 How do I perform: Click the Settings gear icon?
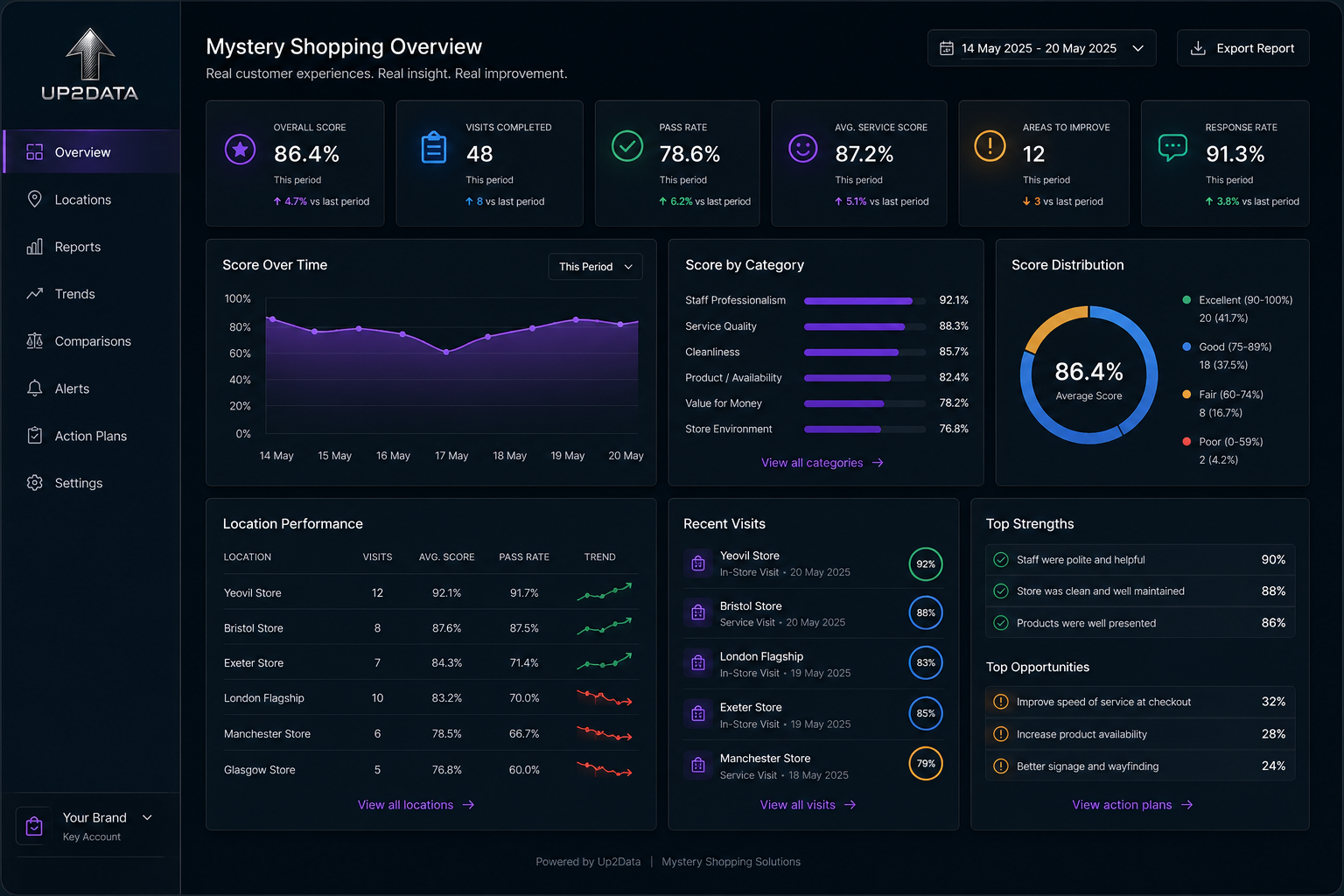[x=34, y=483]
